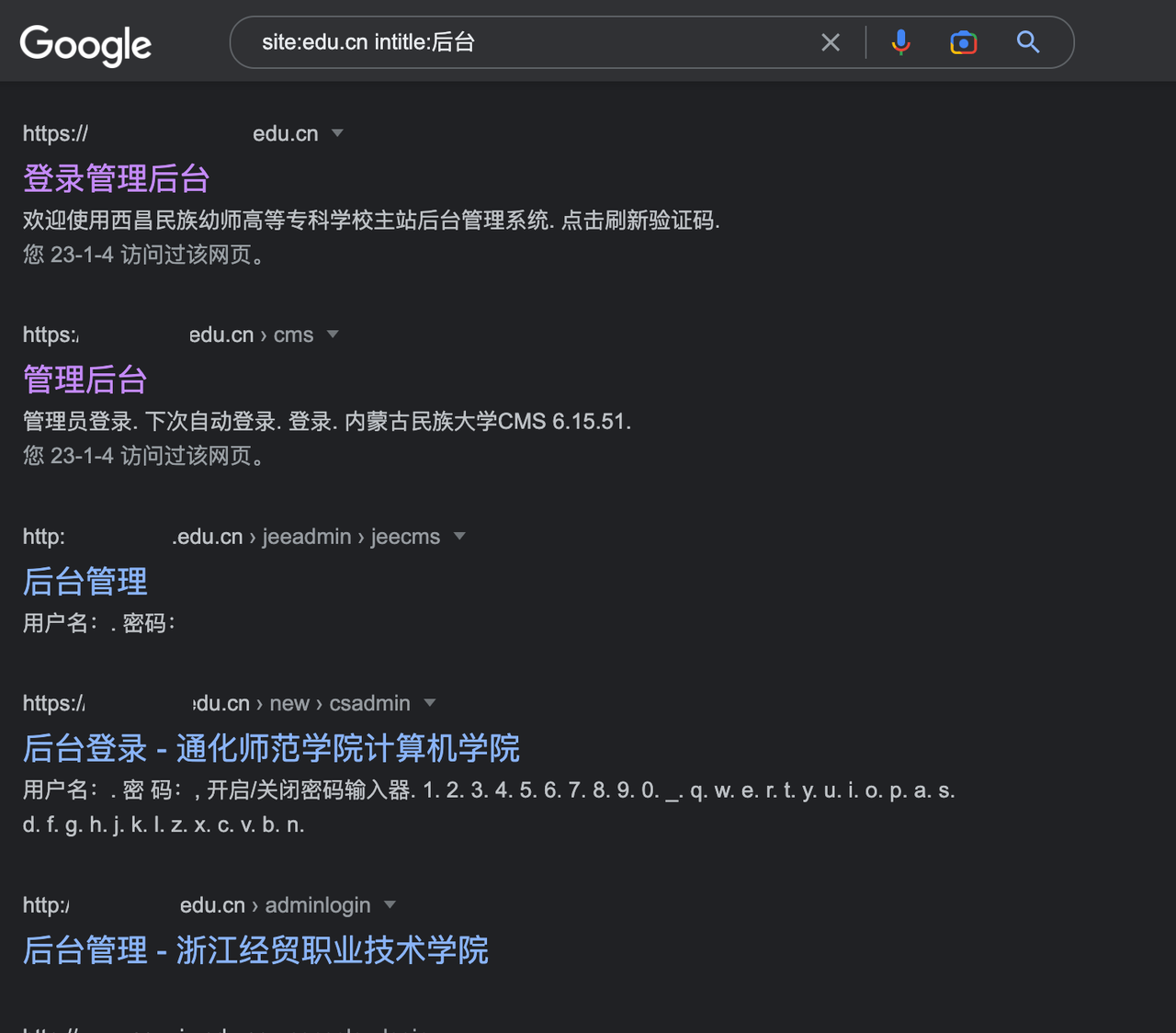Open 后台登录 - 通化师范学院计算机学院 result

click(271, 748)
